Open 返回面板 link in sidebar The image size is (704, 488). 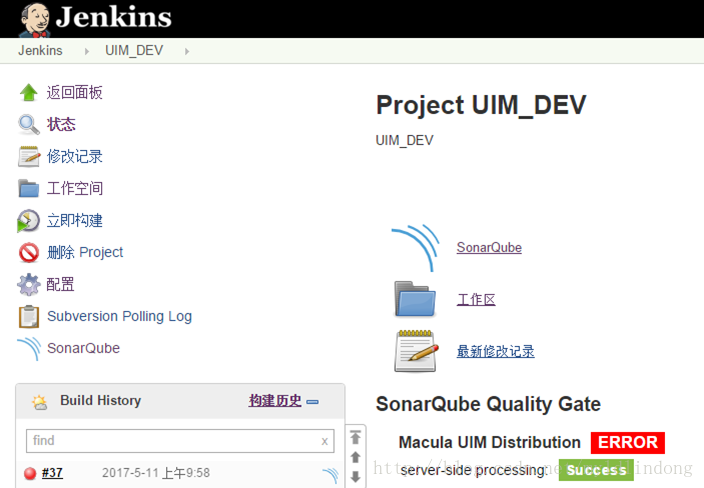tap(75, 92)
